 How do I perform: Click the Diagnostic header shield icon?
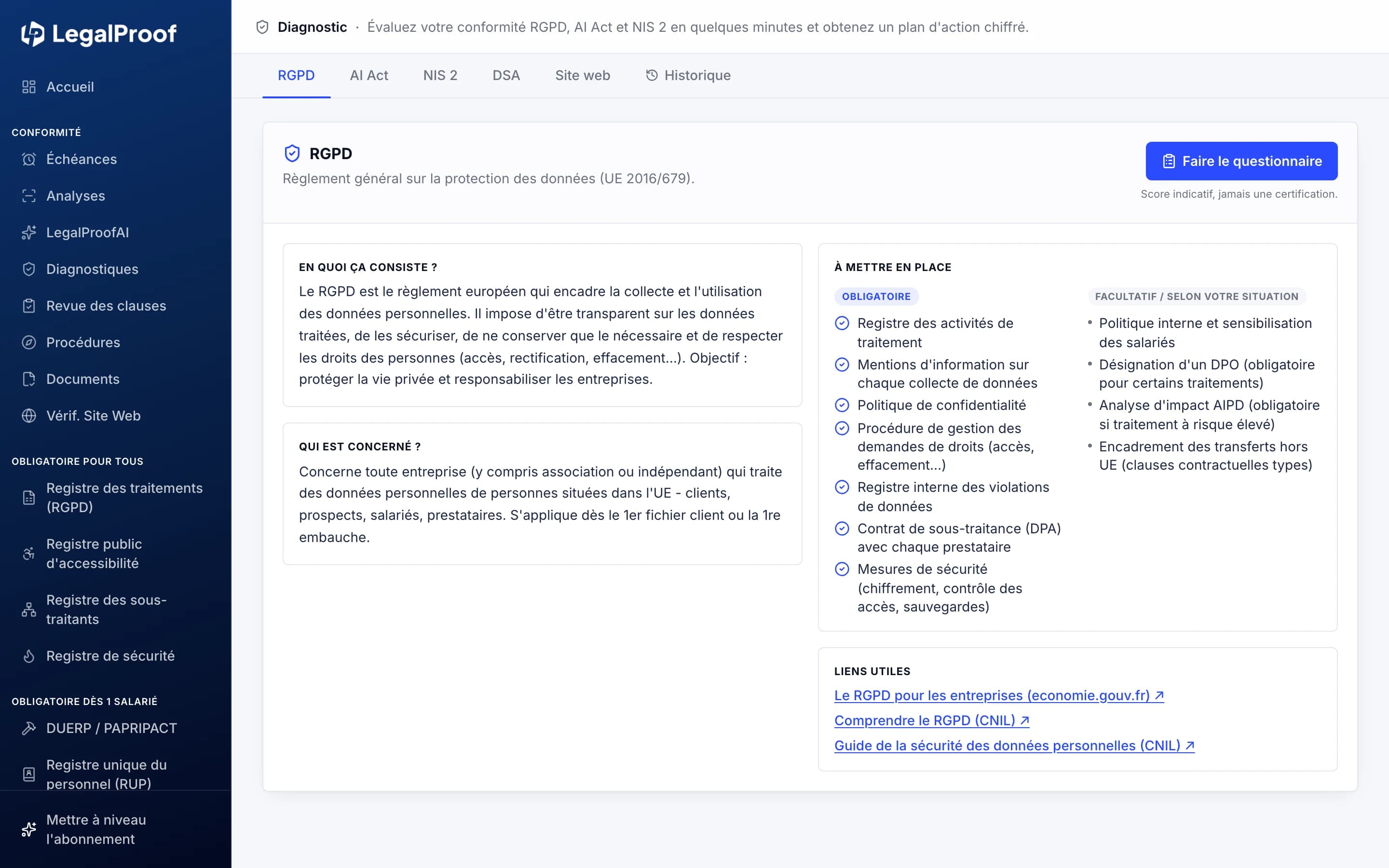tap(262, 27)
